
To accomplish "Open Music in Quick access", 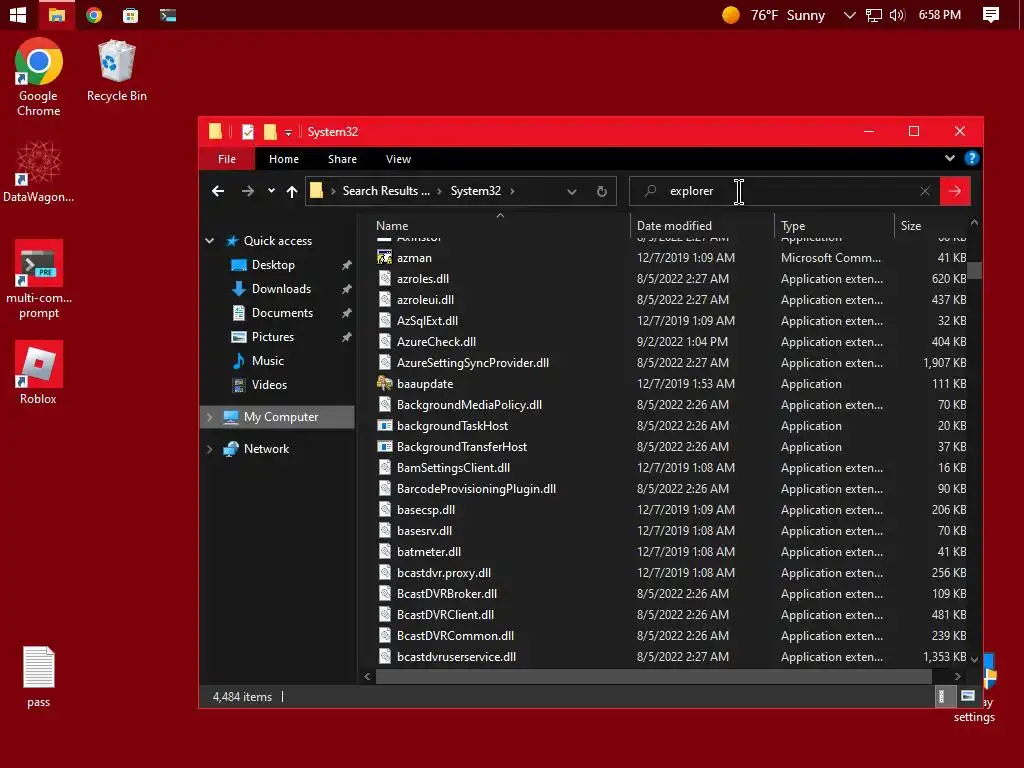I will pyautogui.click(x=268, y=361).
